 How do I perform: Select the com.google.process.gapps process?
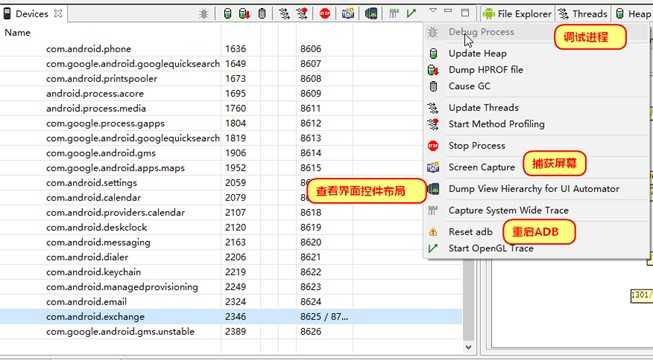click(x=231, y=123)
